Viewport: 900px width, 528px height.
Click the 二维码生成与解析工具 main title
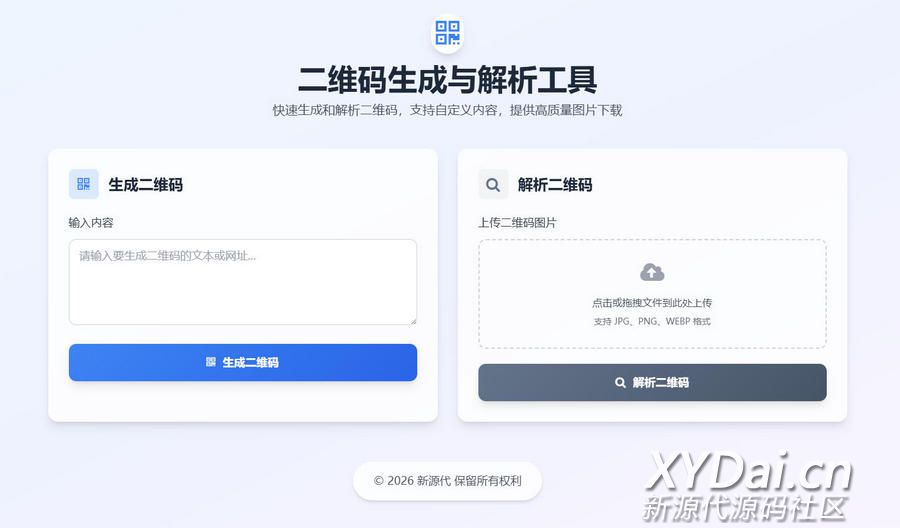[447, 80]
